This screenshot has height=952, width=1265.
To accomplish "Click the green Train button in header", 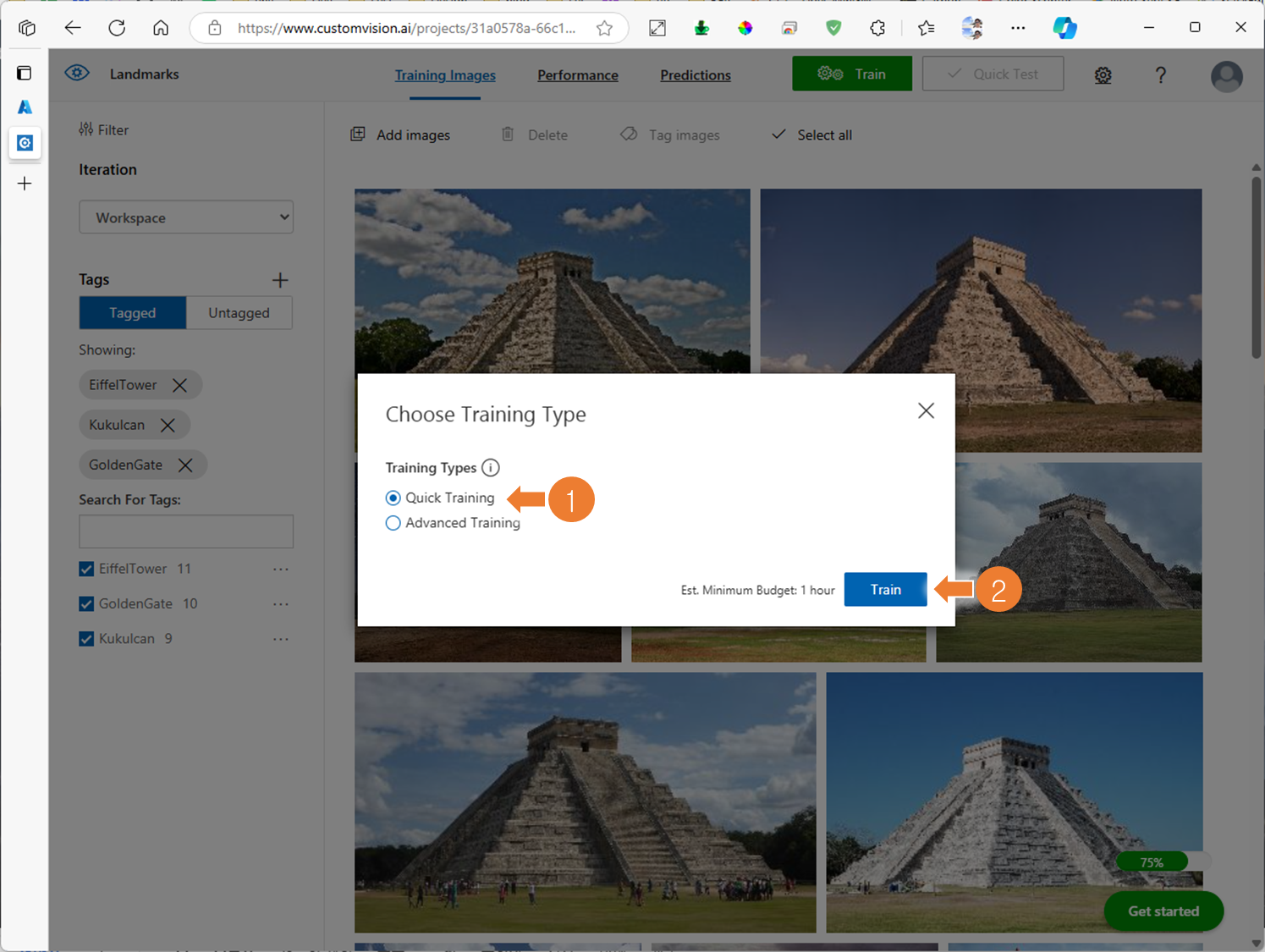I will 852,74.
